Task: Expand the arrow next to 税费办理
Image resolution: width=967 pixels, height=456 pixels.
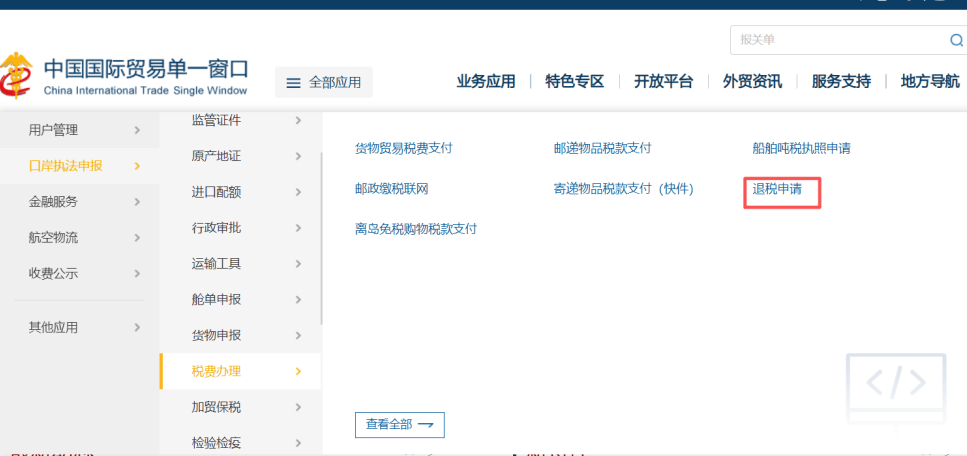Action: [x=298, y=371]
